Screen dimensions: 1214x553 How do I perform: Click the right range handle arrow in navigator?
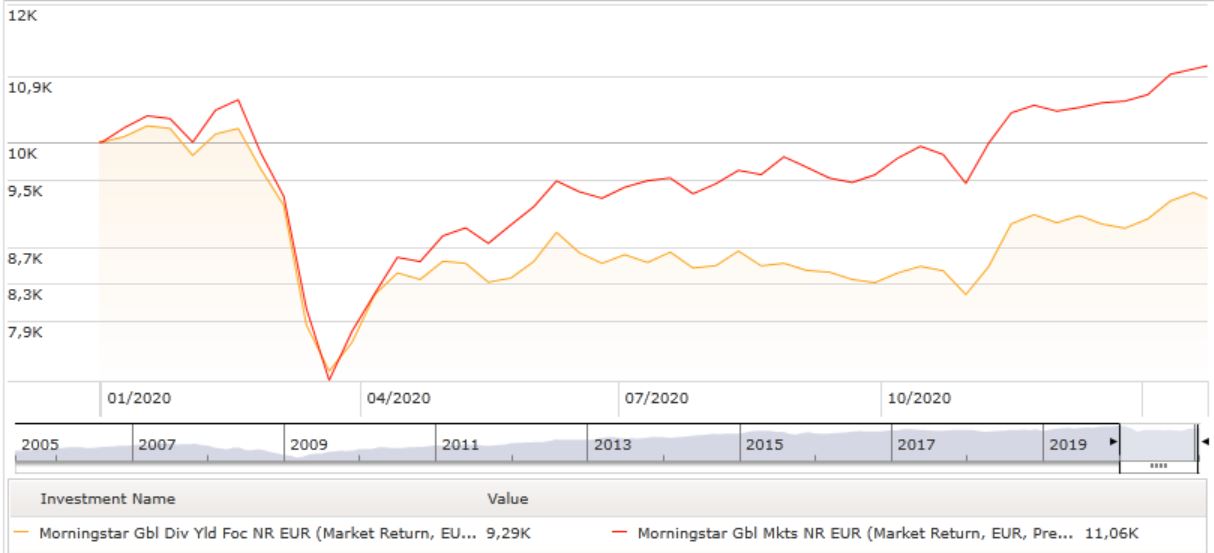(x=1204, y=441)
